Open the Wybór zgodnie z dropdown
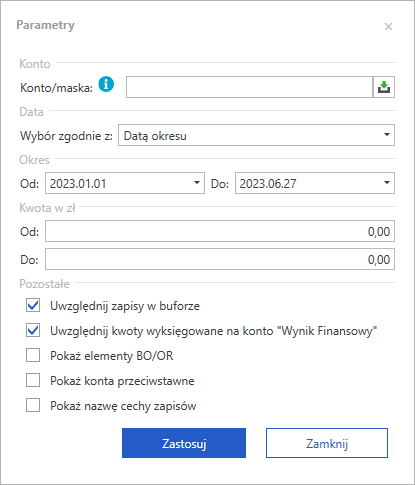The width and height of the screenshot is (415, 485). pos(387,135)
